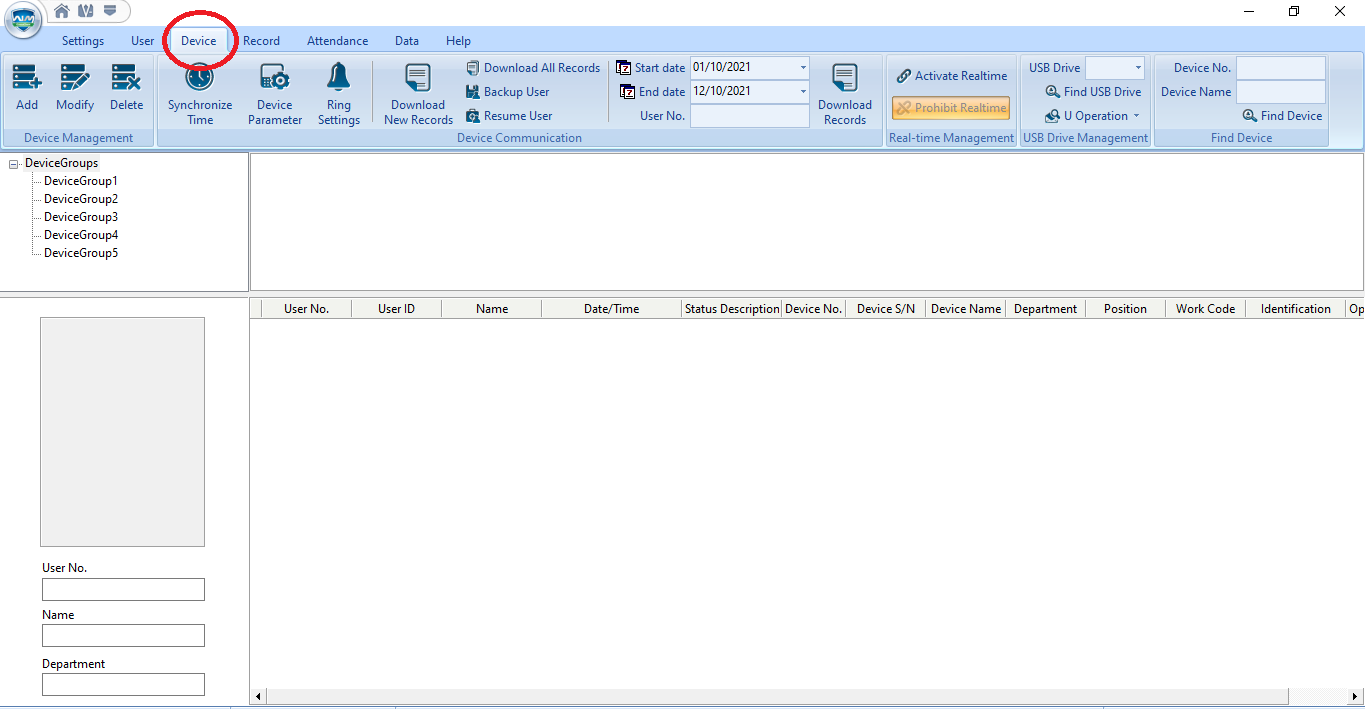This screenshot has width=1365, height=709.
Task: Click Find Device
Action: point(1282,116)
